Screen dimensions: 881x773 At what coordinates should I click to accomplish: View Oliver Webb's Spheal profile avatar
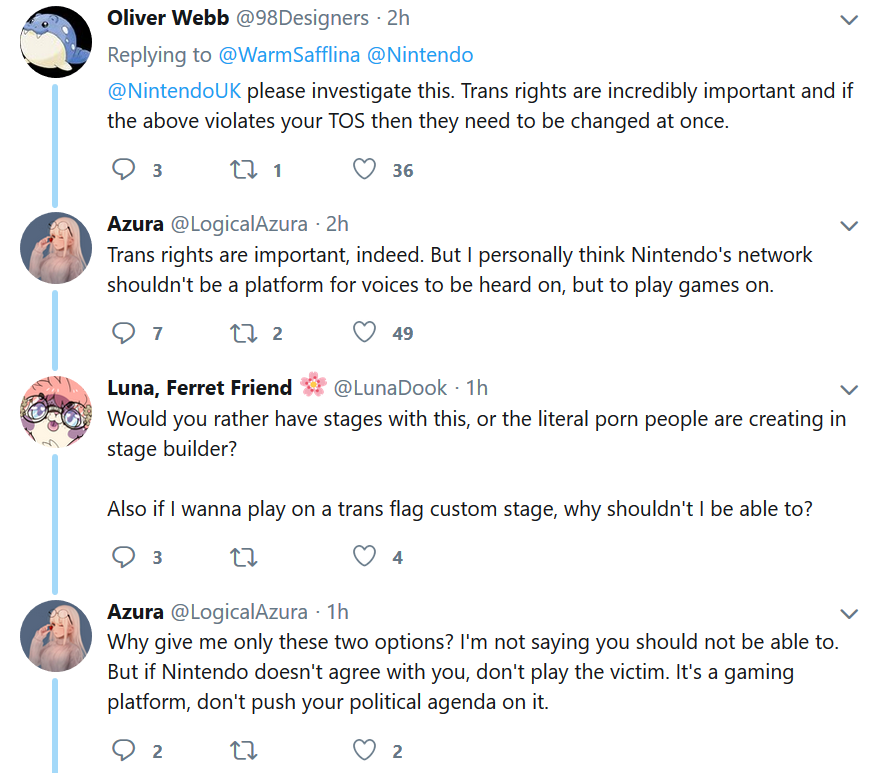tap(56, 42)
